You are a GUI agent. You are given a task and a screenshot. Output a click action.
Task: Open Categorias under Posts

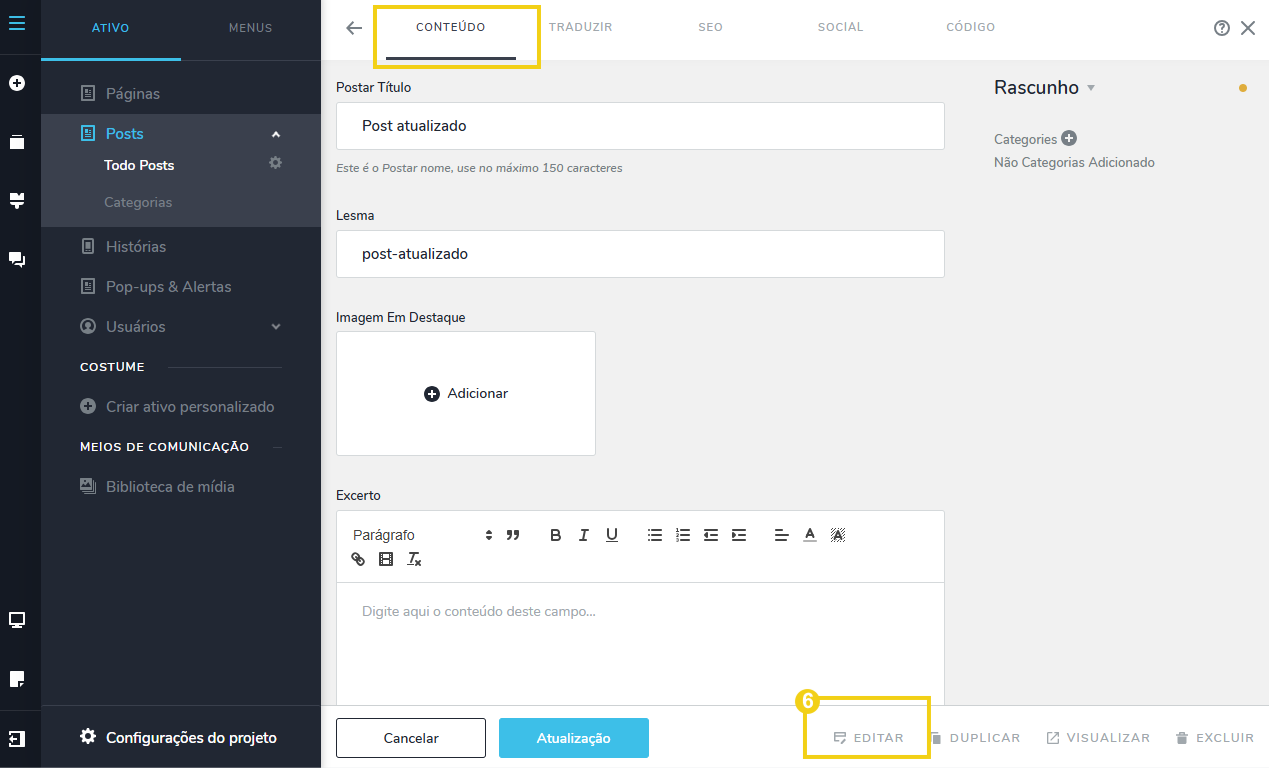[138, 202]
